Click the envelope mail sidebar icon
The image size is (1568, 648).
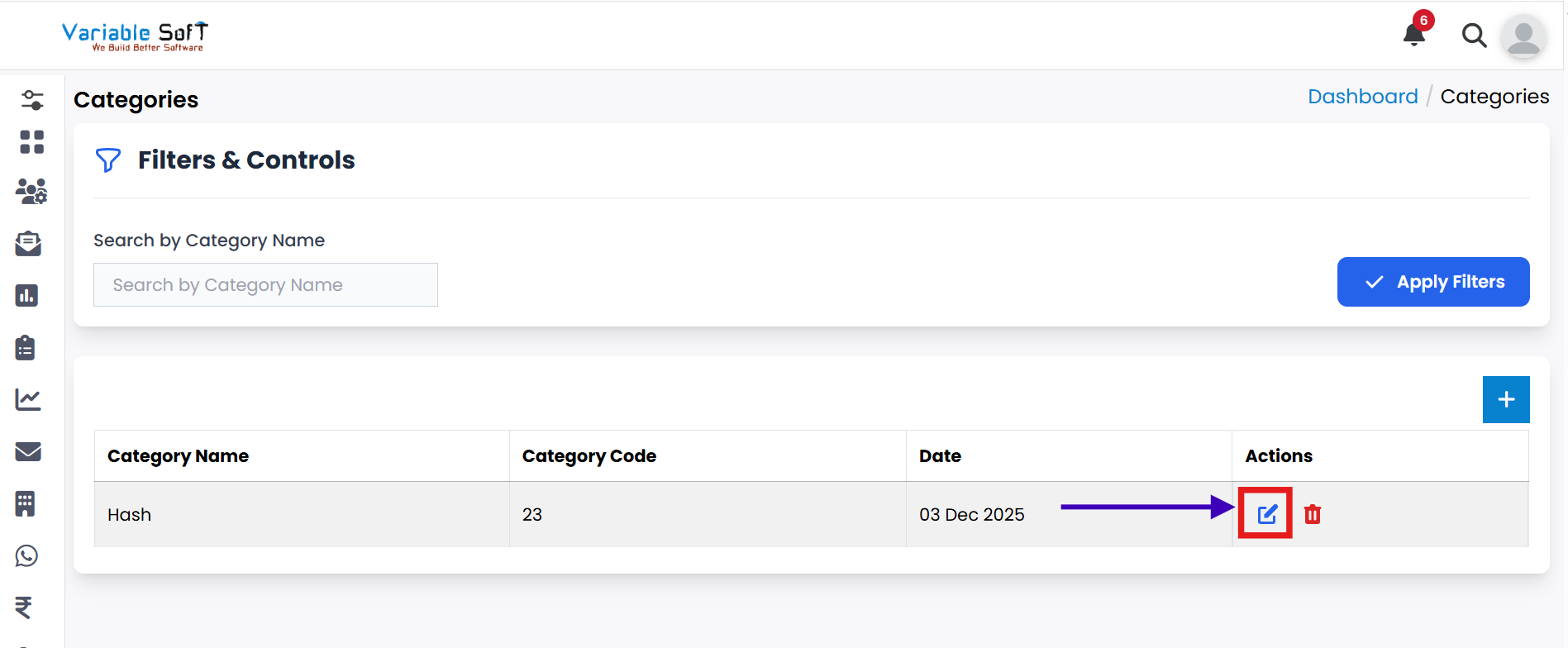click(x=28, y=451)
